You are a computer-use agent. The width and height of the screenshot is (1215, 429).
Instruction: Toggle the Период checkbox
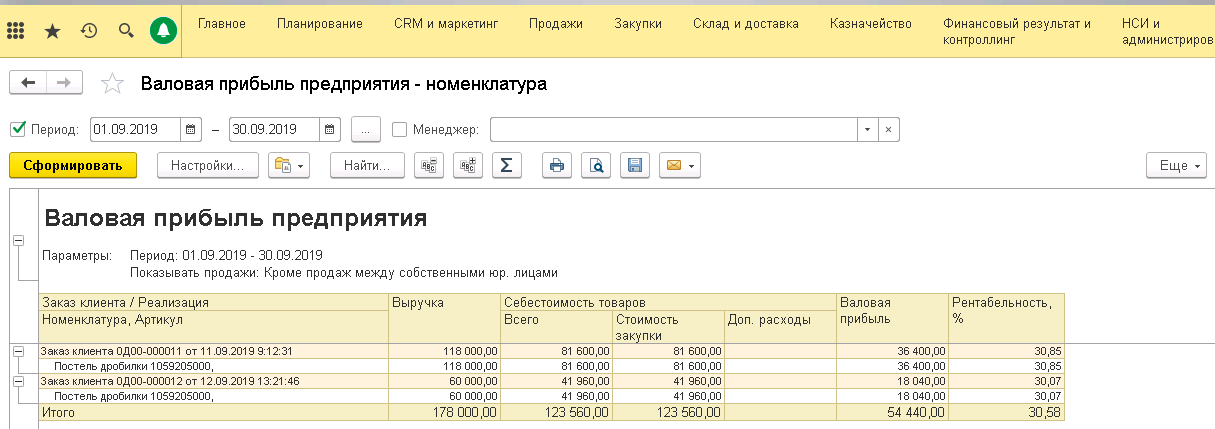click(17, 129)
